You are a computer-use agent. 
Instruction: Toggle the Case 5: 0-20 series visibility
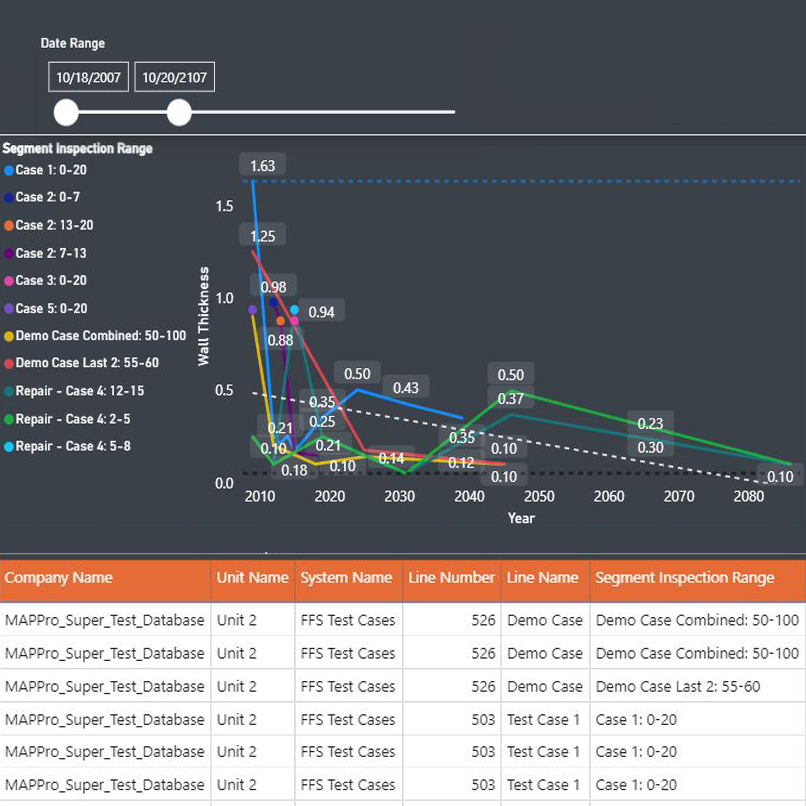10,308
